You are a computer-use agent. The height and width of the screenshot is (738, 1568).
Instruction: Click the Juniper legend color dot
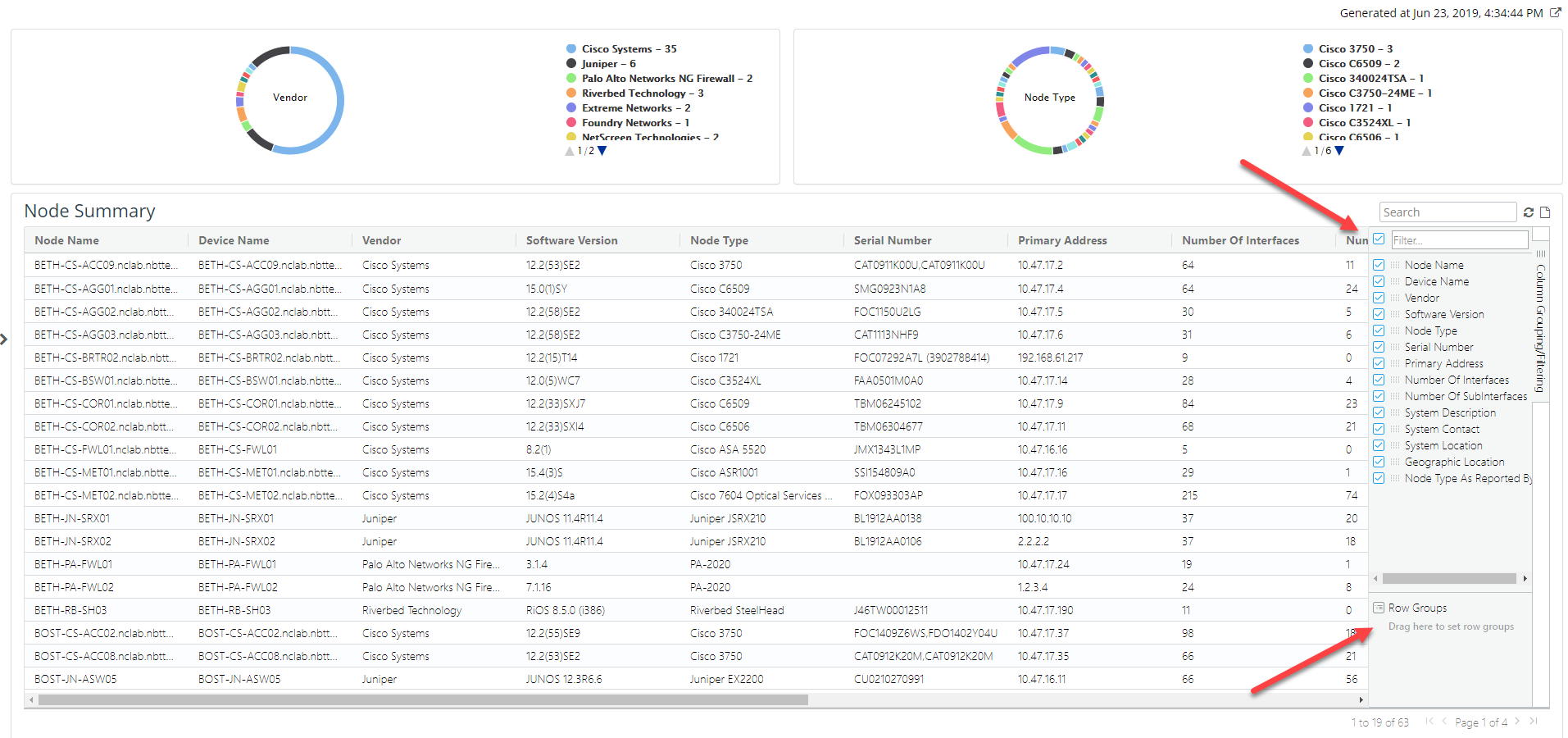coord(571,64)
